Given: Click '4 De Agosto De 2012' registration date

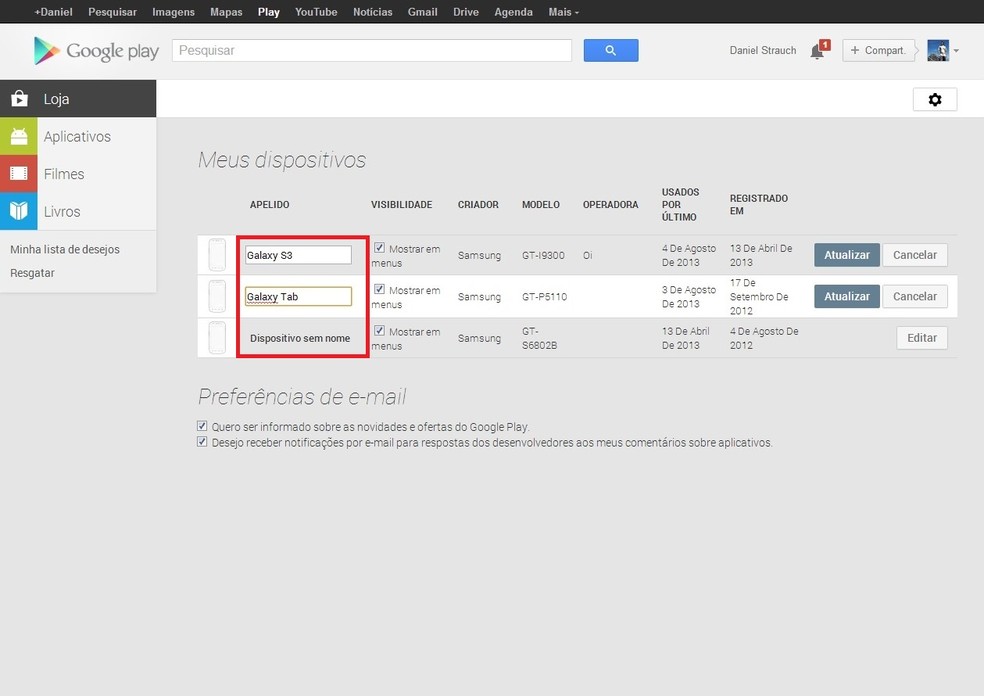Looking at the screenshot, I should tap(764, 338).
